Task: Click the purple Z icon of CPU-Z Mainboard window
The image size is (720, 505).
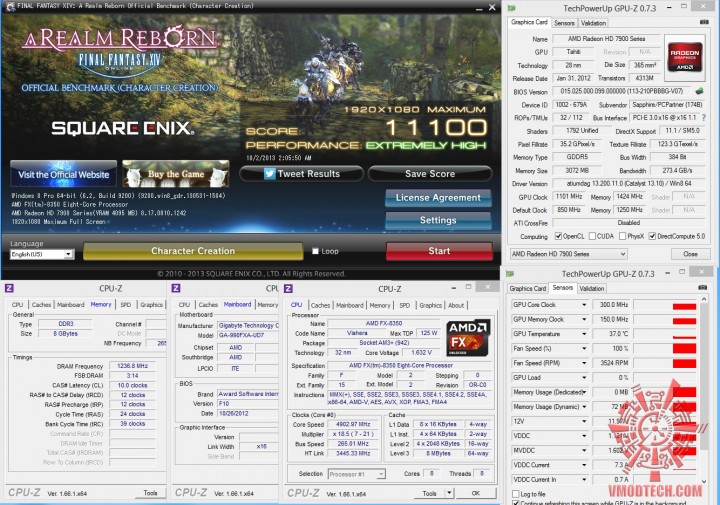Action: point(176,288)
